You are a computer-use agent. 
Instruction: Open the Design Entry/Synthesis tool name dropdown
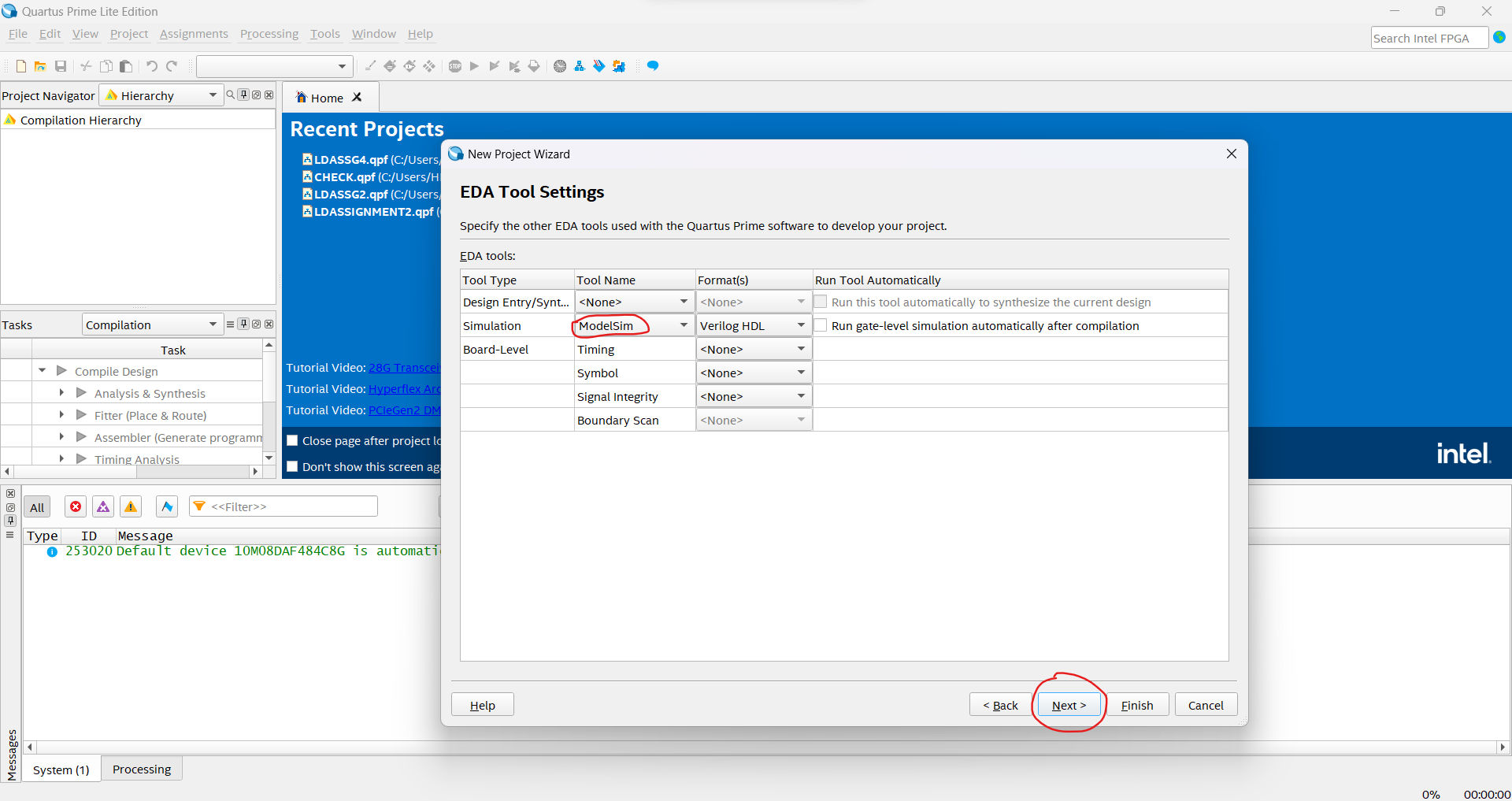pos(635,302)
